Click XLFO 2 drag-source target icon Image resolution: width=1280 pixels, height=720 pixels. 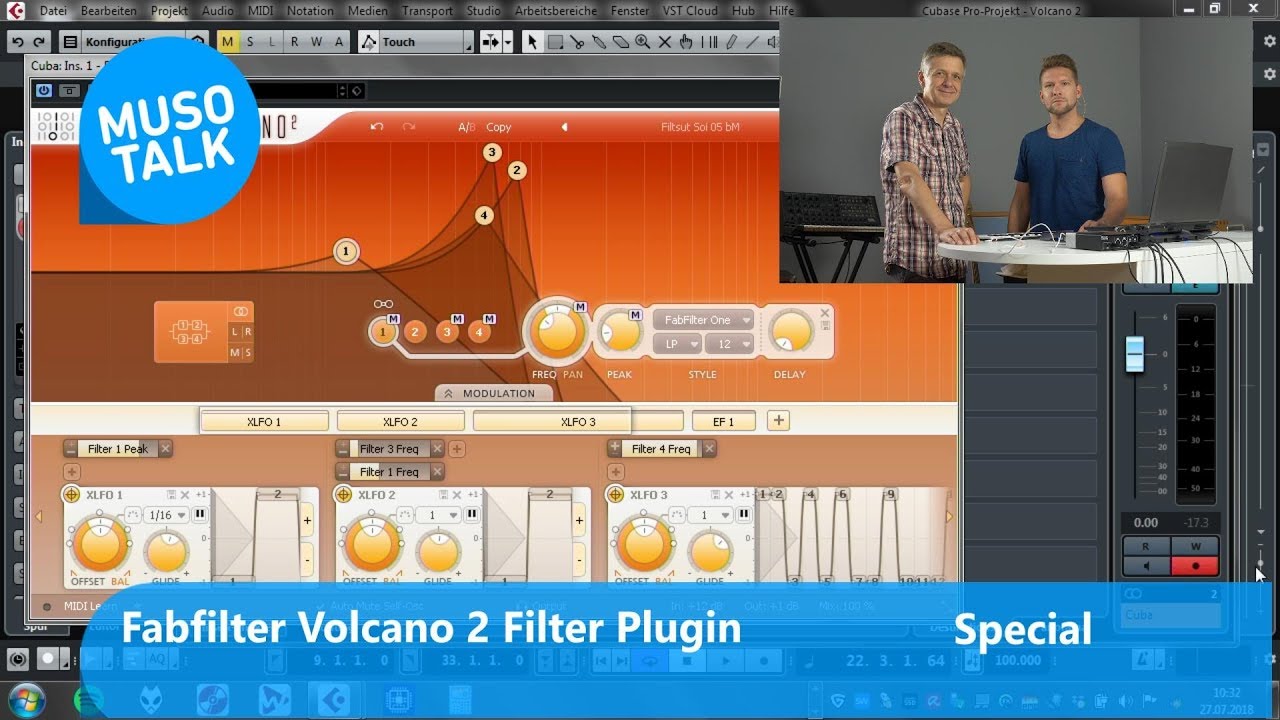point(344,495)
